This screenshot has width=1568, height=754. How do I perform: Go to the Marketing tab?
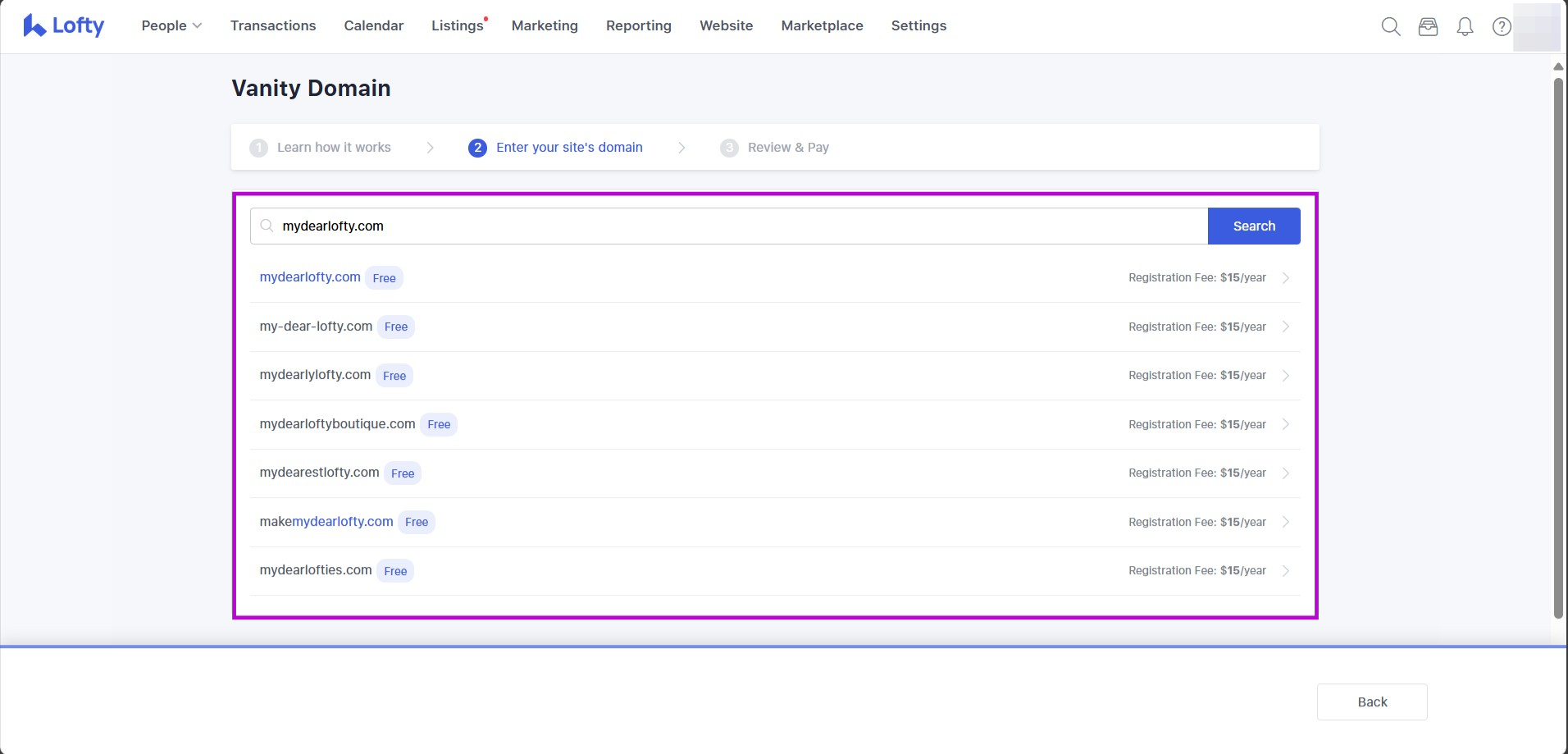coord(545,26)
